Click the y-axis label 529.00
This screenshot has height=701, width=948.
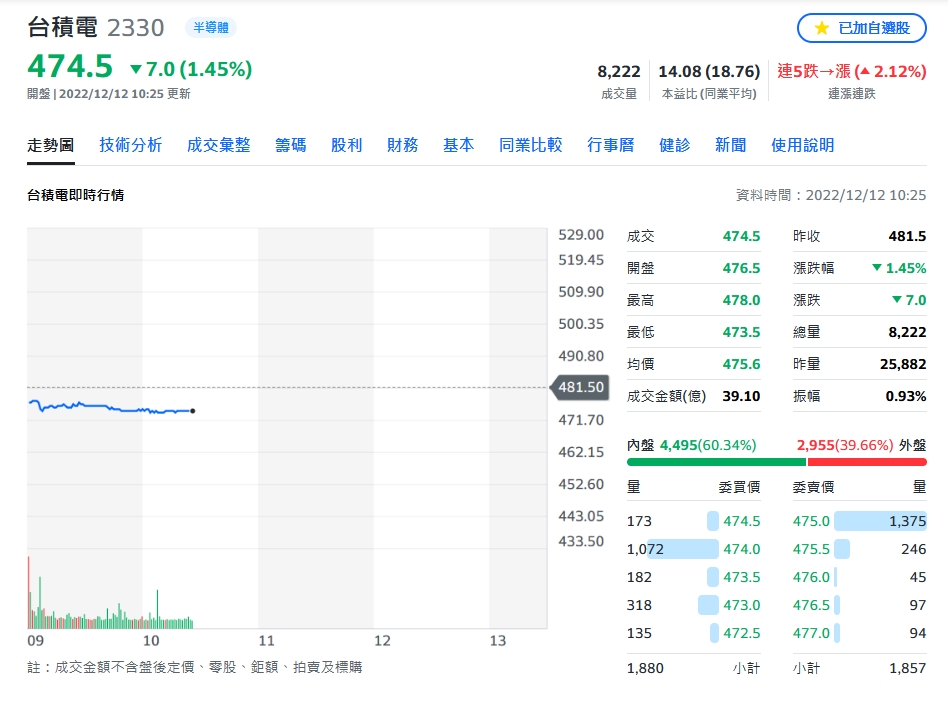(x=581, y=235)
